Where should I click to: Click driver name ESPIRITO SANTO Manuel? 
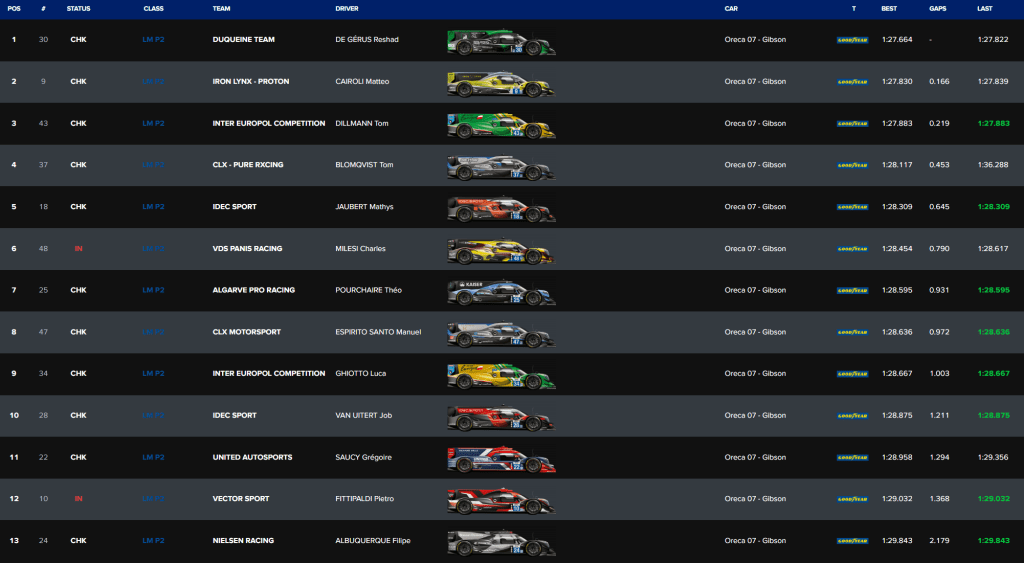(378, 332)
